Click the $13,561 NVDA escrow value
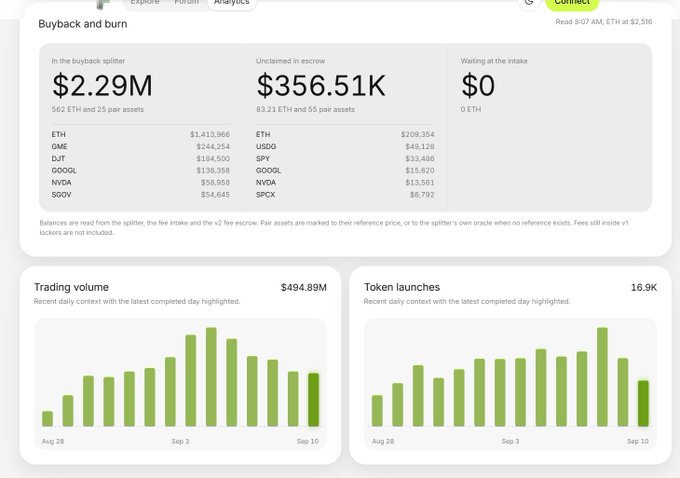 tap(420, 183)
